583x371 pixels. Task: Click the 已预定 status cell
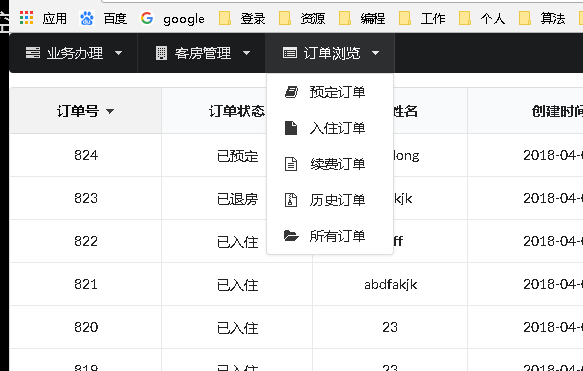(x=238, y=156)
